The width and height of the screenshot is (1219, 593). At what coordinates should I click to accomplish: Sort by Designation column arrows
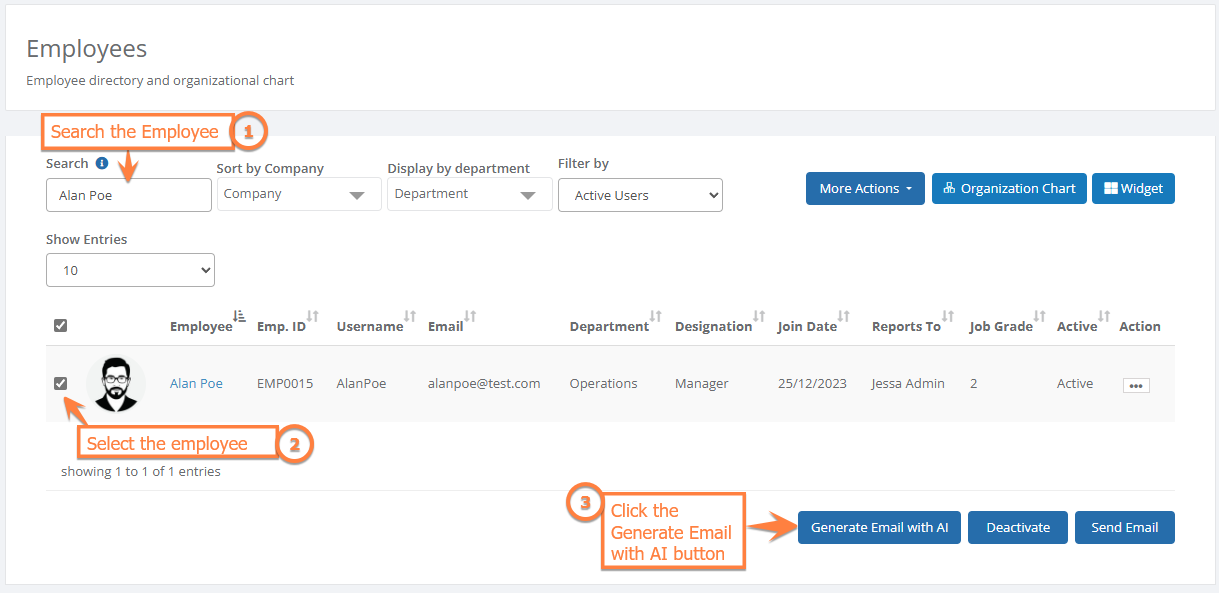point(759,316)
